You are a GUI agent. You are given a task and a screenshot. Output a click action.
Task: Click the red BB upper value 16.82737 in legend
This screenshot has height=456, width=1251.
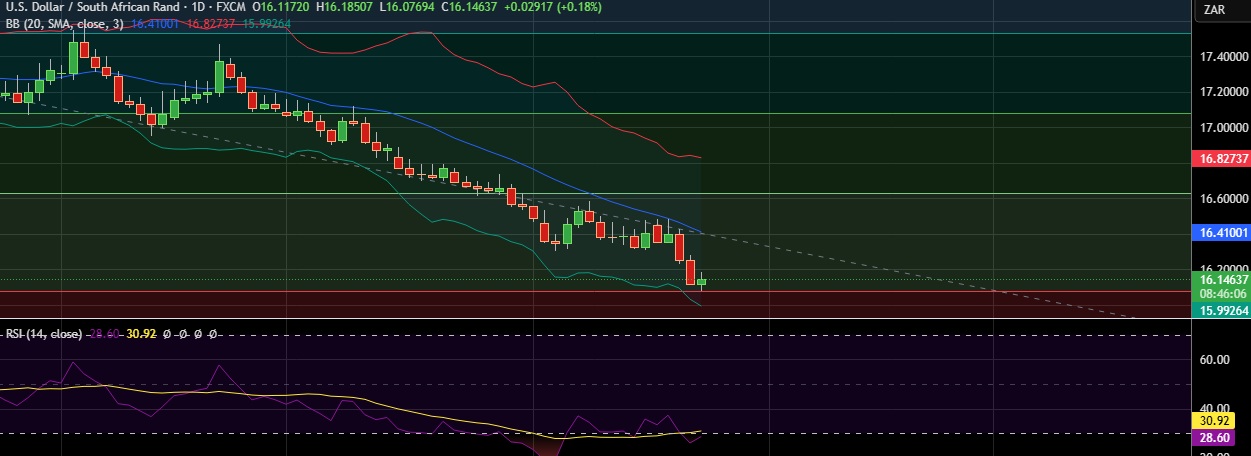point(211,24)
